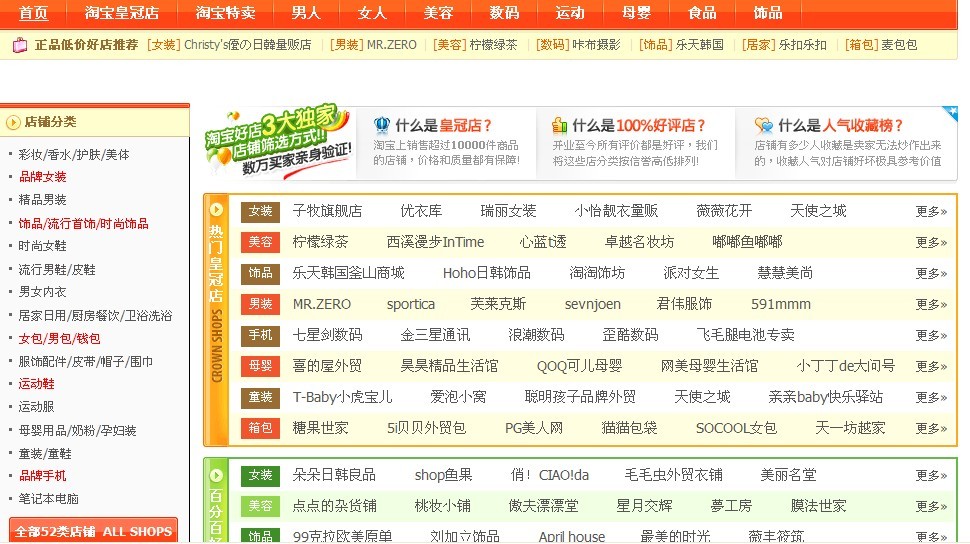The width and height of the screenshot is (970, 544).
Task: Click the red 箱包 category tag
Action: (x=260, y=428)
